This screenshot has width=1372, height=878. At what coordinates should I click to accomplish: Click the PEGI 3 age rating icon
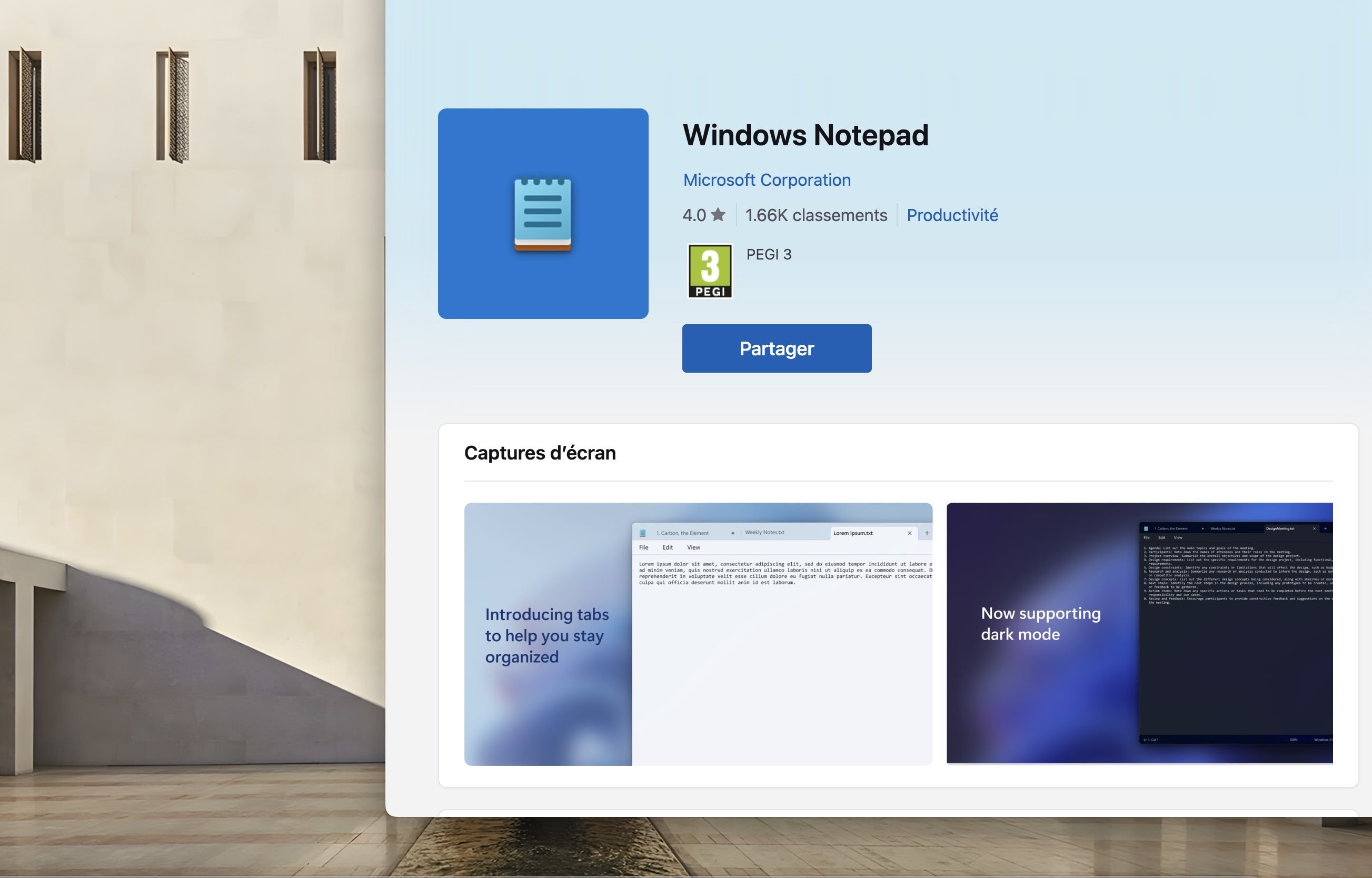[710, 271]
